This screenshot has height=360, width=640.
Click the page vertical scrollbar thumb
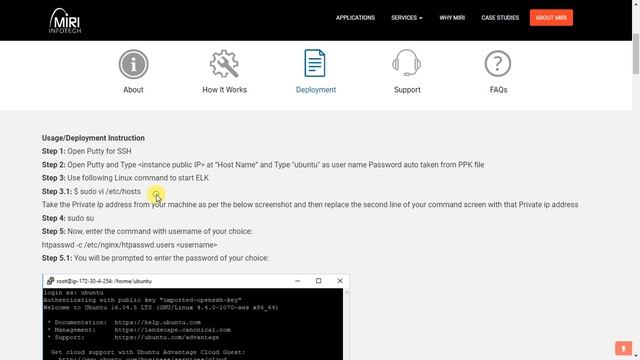click(x=636, y=54)
